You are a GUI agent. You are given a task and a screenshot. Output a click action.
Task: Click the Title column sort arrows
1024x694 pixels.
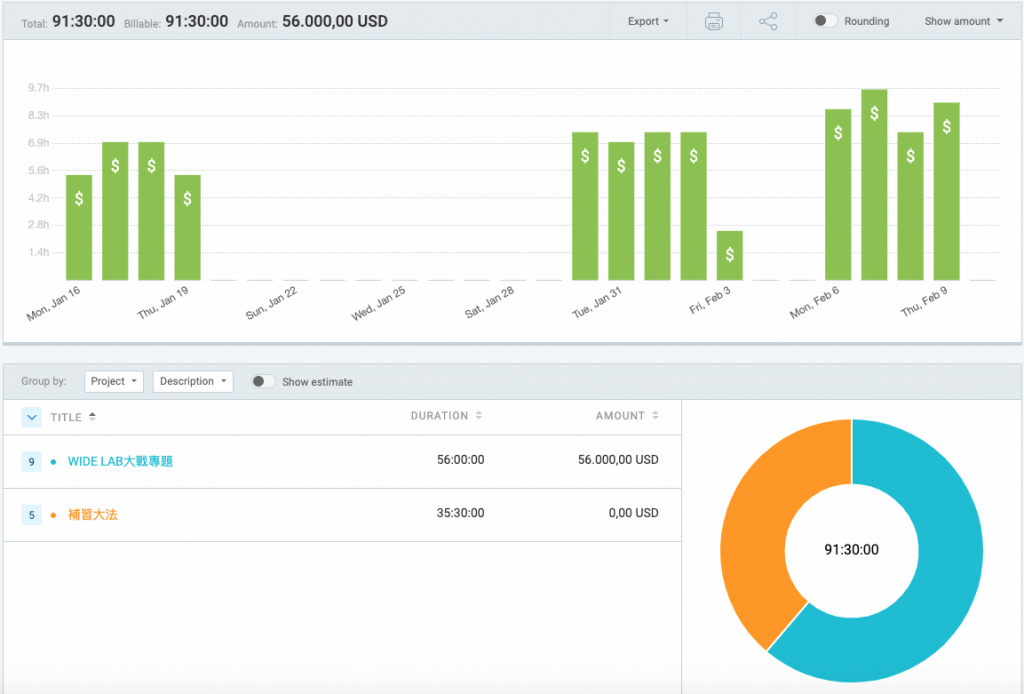click(x=92, y=417)
